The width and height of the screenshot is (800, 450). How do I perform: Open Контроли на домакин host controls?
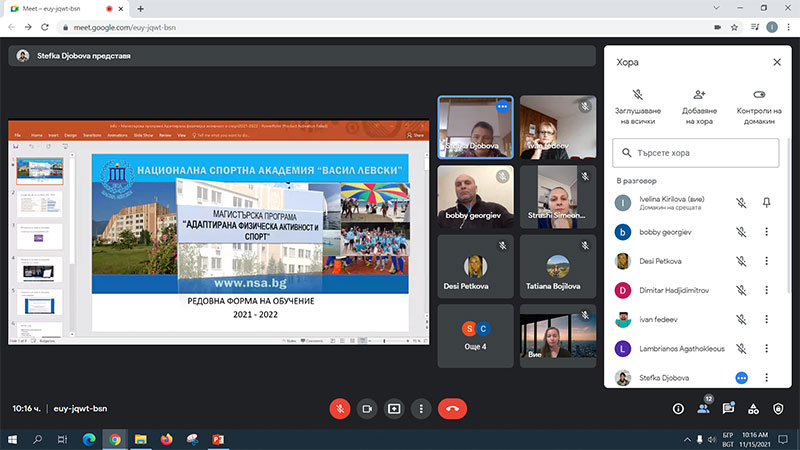(x=759, y=107)
